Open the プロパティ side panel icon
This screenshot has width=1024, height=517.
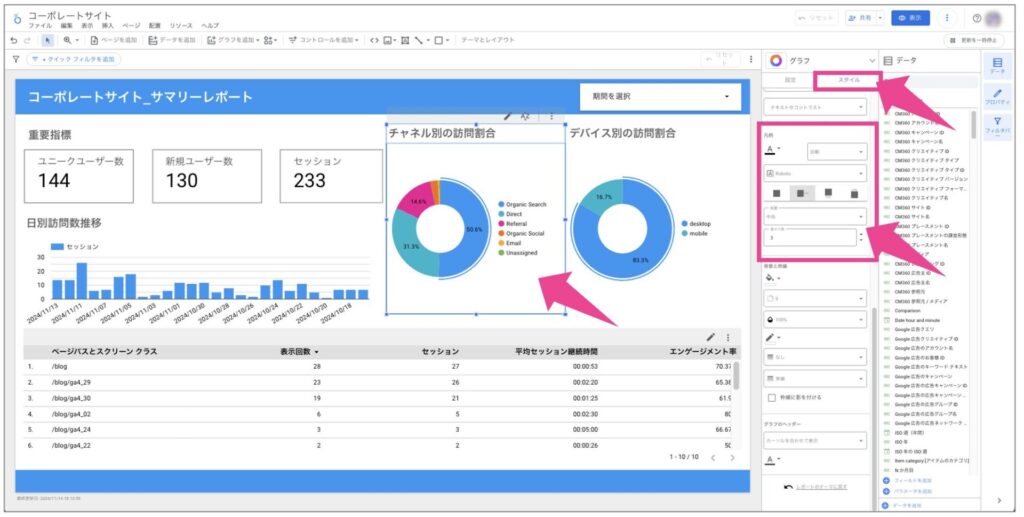[x=997, y=97]
